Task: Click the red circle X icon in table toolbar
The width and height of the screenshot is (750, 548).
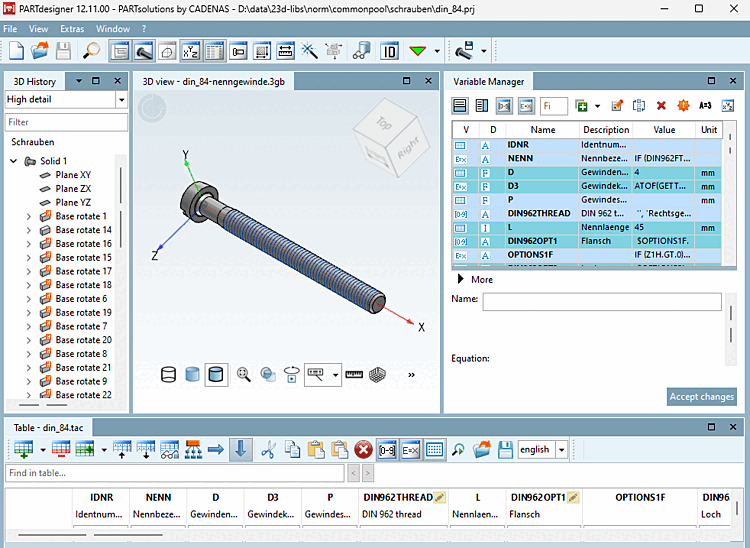Action: tap(364, 450)
